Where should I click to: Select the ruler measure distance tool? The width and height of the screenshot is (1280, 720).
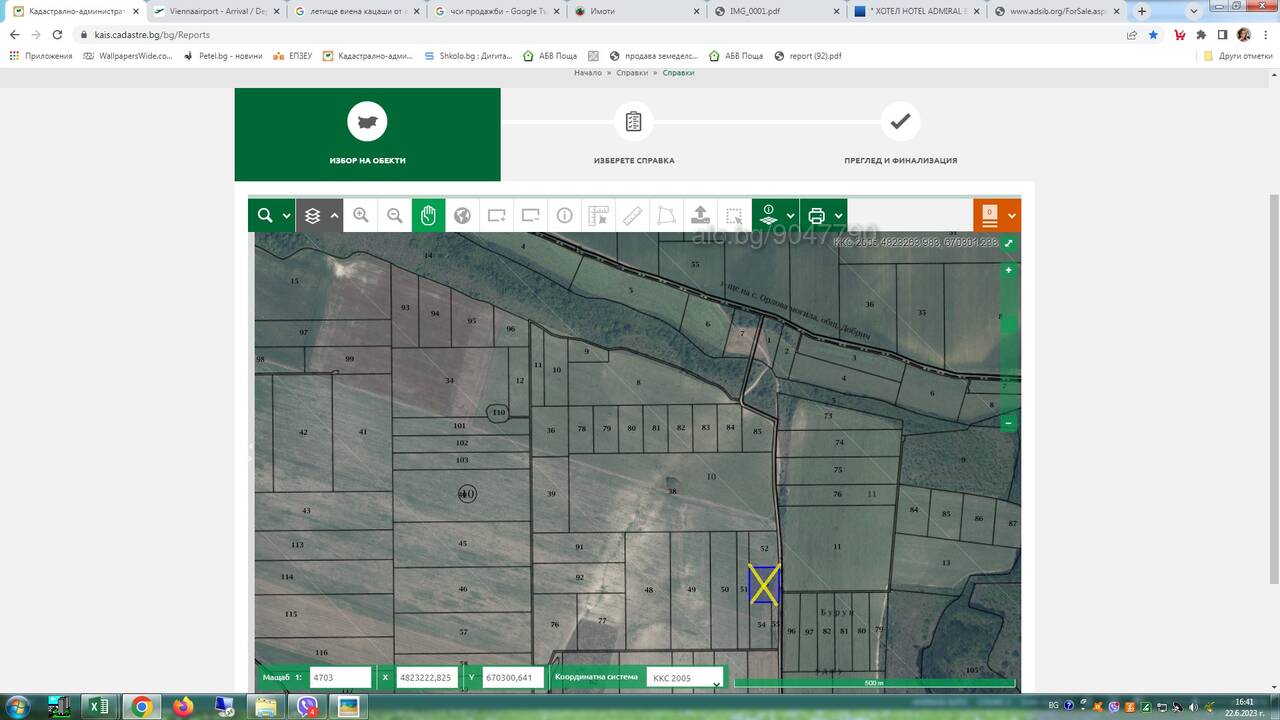point(632,215)
